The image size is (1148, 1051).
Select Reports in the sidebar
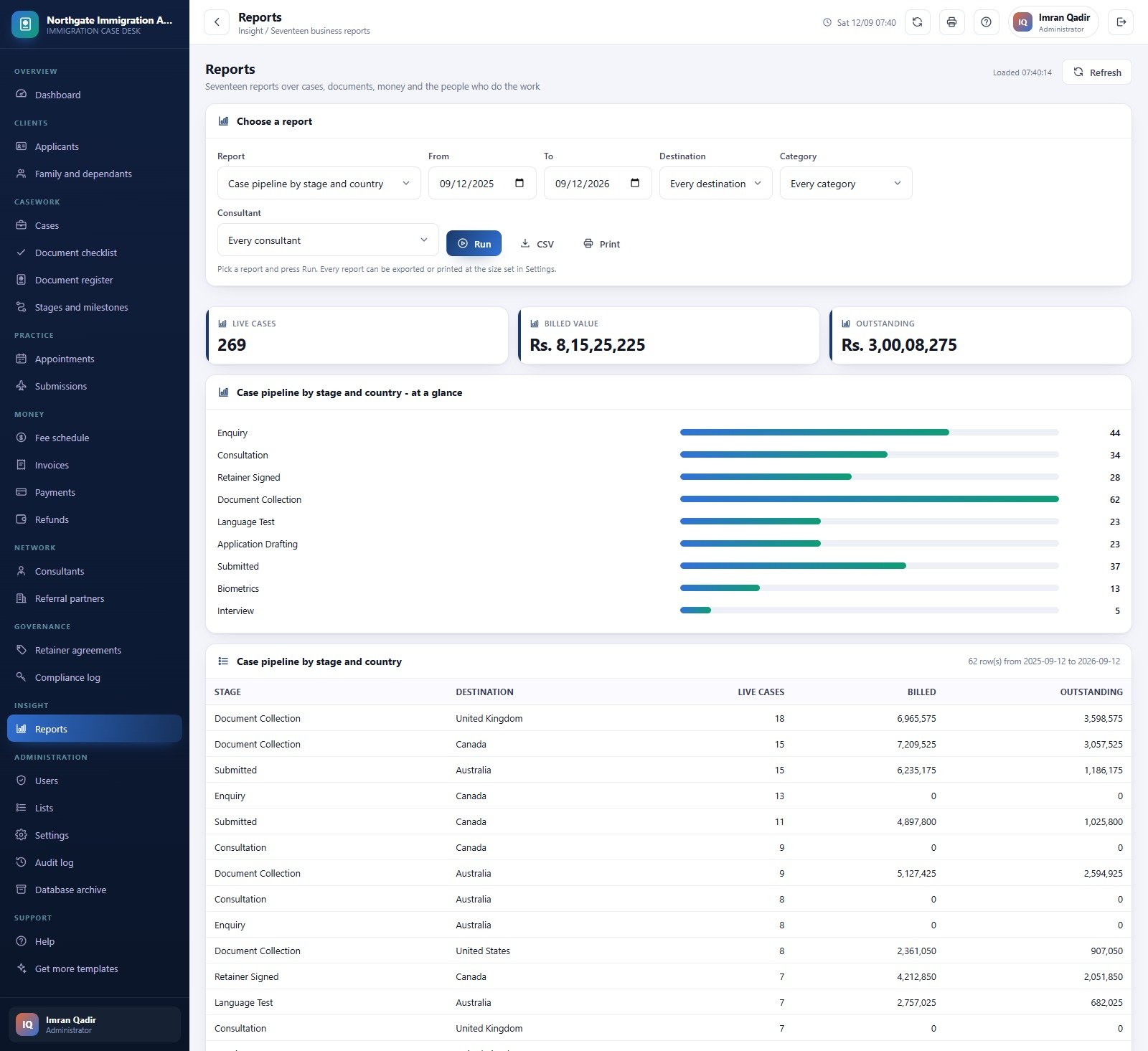95,729
